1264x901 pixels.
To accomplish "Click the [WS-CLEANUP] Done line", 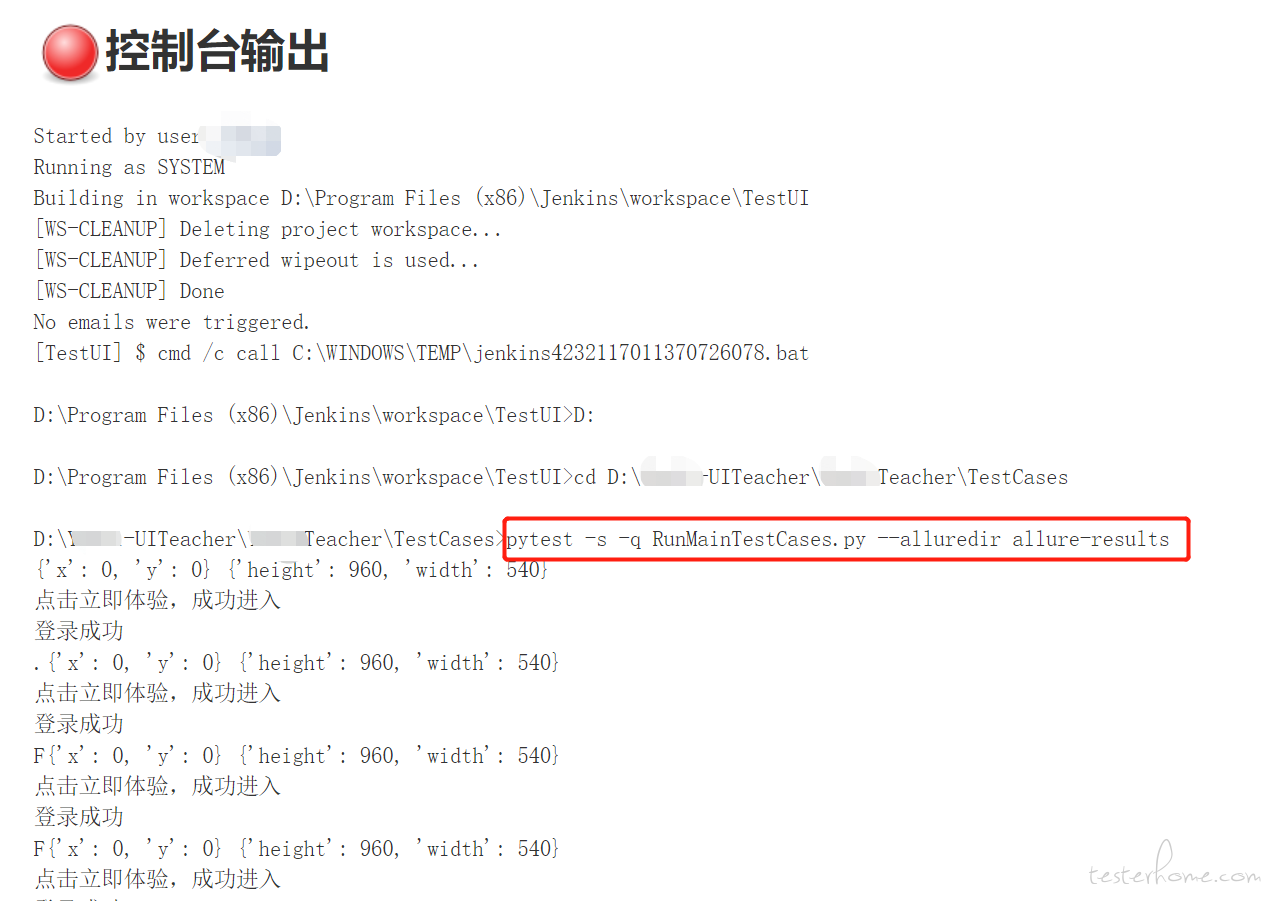I will point(129,291).
